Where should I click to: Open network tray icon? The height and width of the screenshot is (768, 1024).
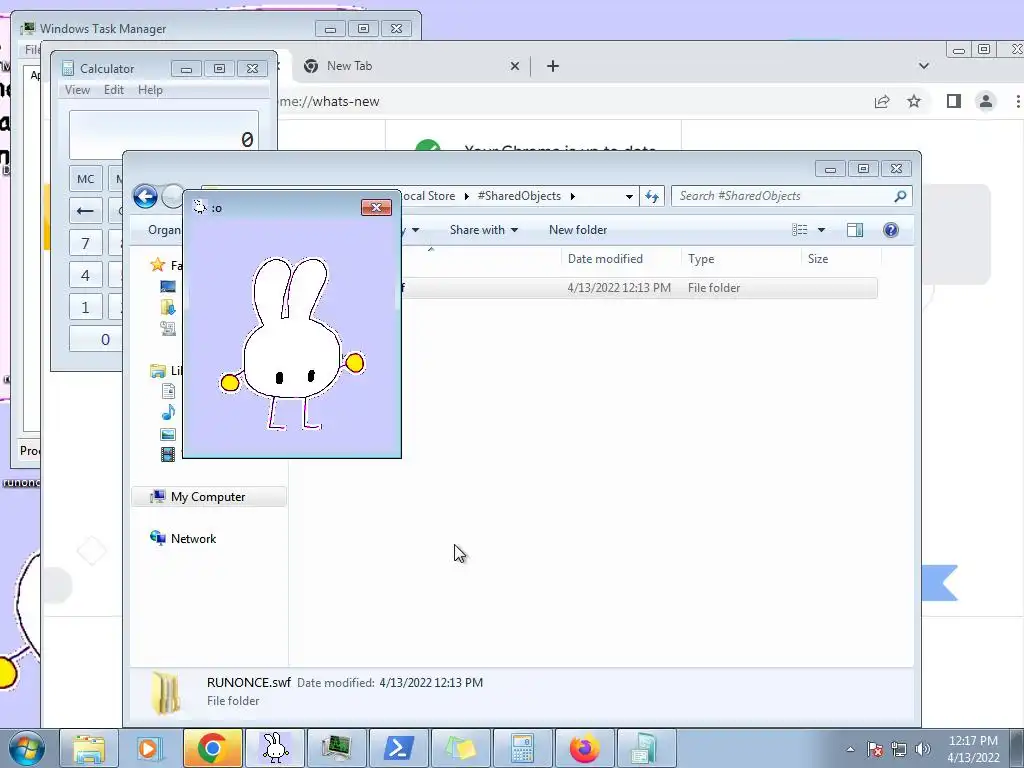899,749
